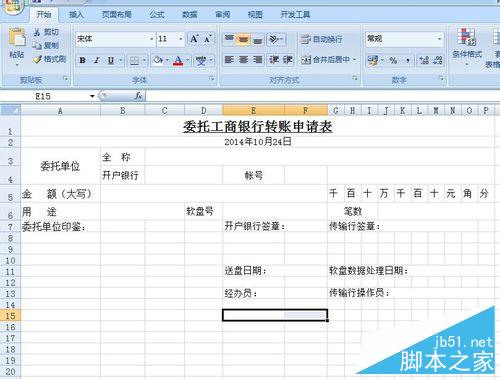This screenshot has height=379, width=500.
Task: Open Name Box dropdown arrow
Action: tap(92, 96)
